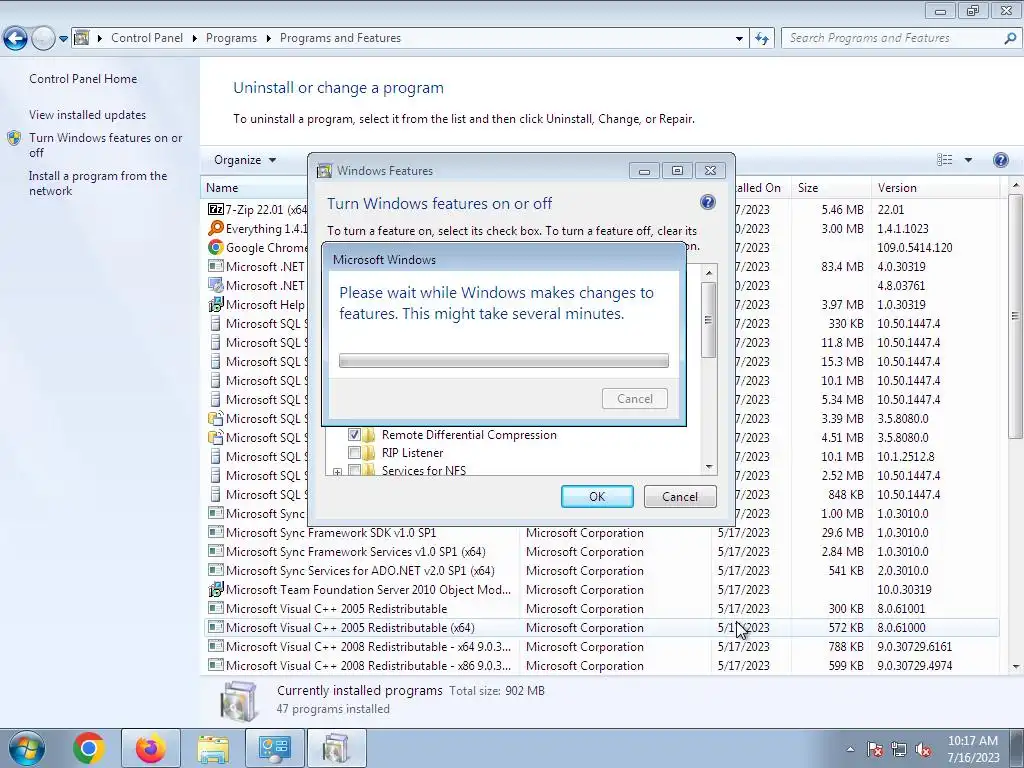Image resolution: width=1024 pixels, height=768 pixels.
Task: Expand the Services for NFS tree node
Action: (x=337, y=471)
